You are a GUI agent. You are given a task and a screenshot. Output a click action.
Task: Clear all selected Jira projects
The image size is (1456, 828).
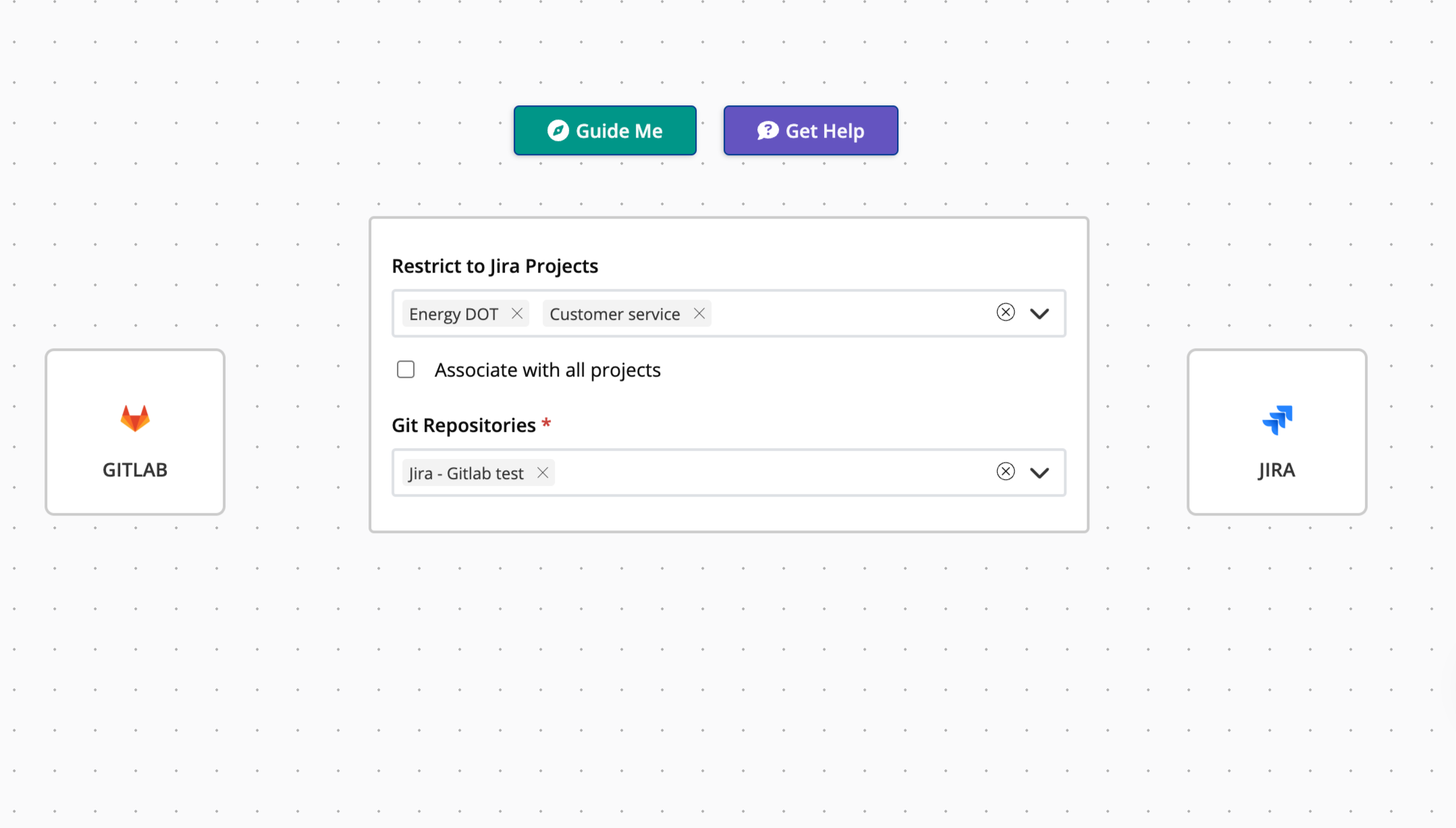coord(1005,312)
